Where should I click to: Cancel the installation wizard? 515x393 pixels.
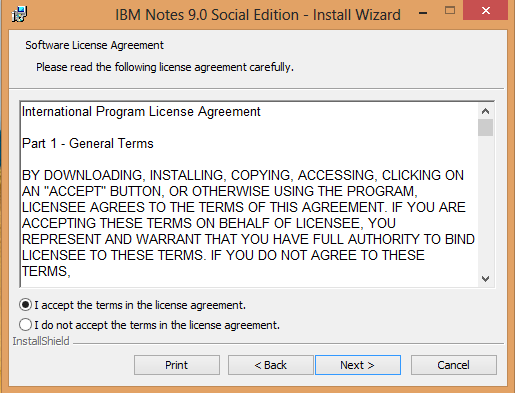[453, 365]
